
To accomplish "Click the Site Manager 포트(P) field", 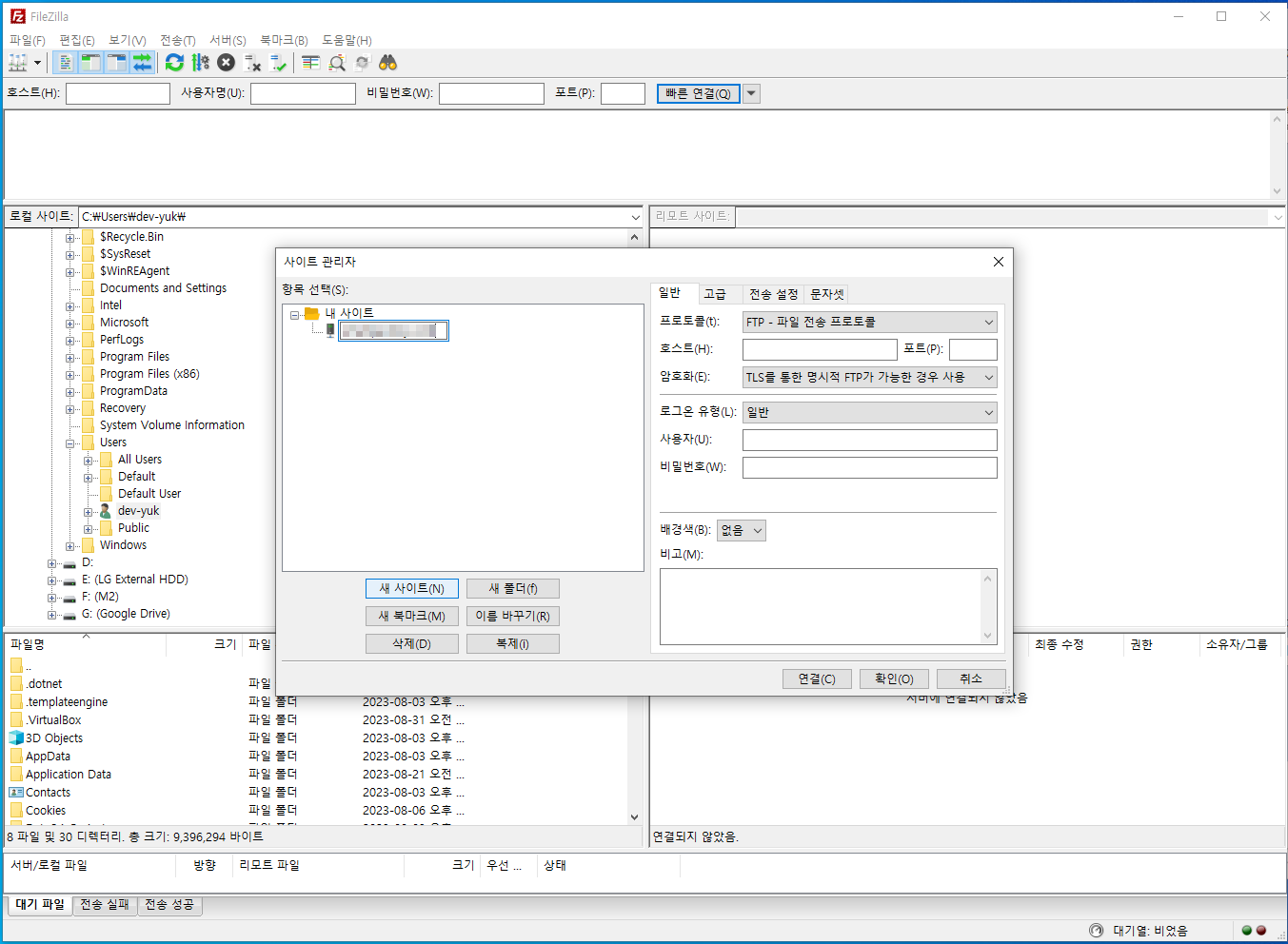I will click(973, 349).
